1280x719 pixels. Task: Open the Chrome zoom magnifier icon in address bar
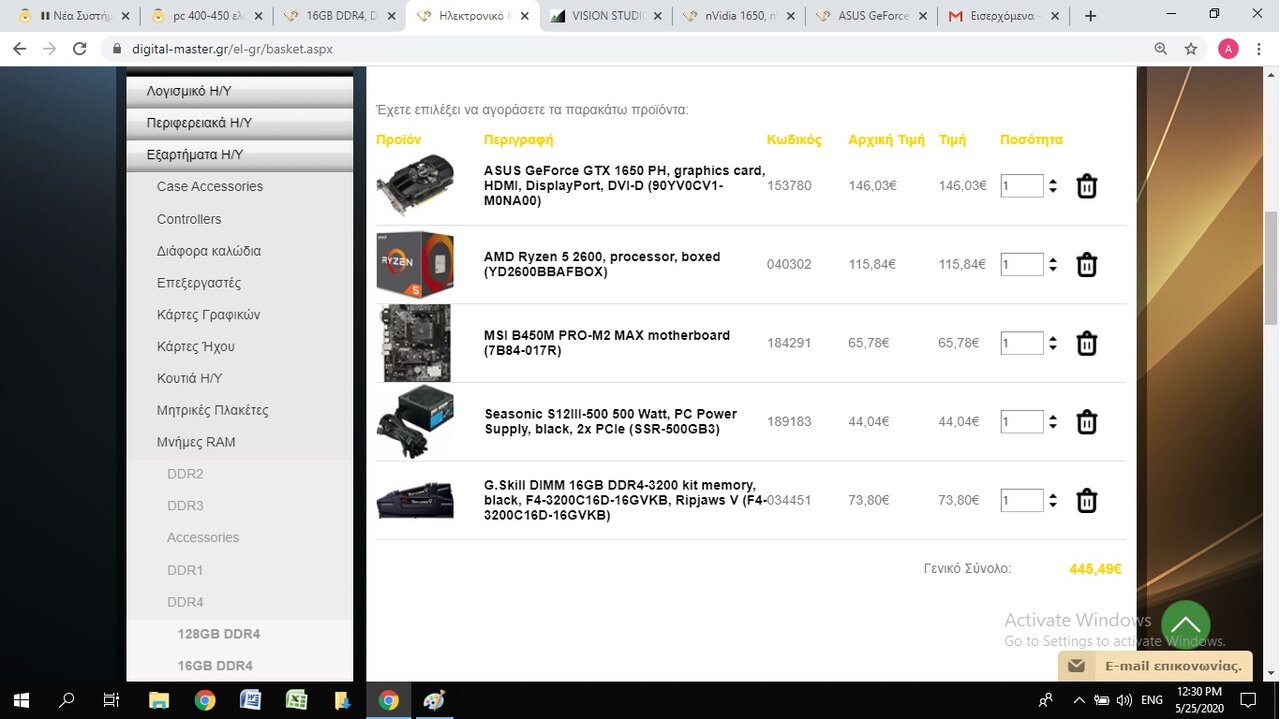(x=1160, y=48)
